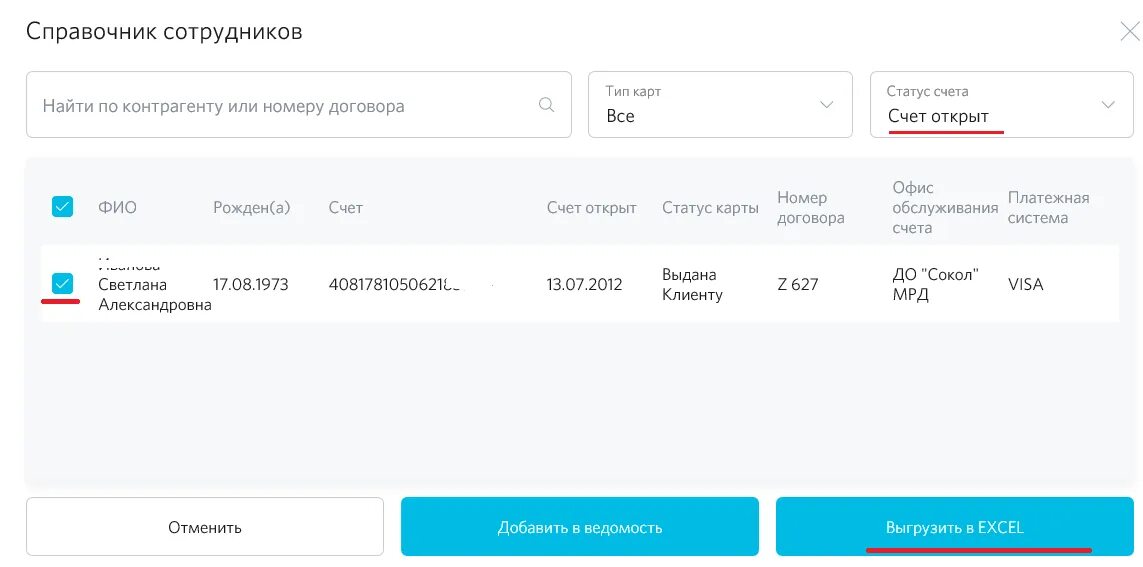The width and height of the screenshot is (1143, 567).
Task: Uncheck the Светлана Александровна row checkbox
Action: point(63,284)
